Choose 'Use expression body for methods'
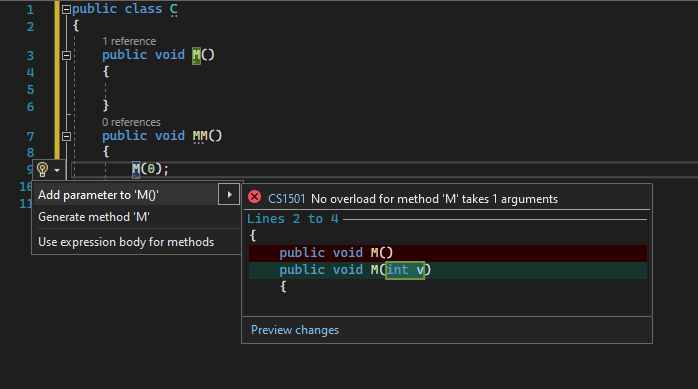Image resolution: width=698 pixels, height=389 pixels. pyautogui.click(x=126, y=242)
